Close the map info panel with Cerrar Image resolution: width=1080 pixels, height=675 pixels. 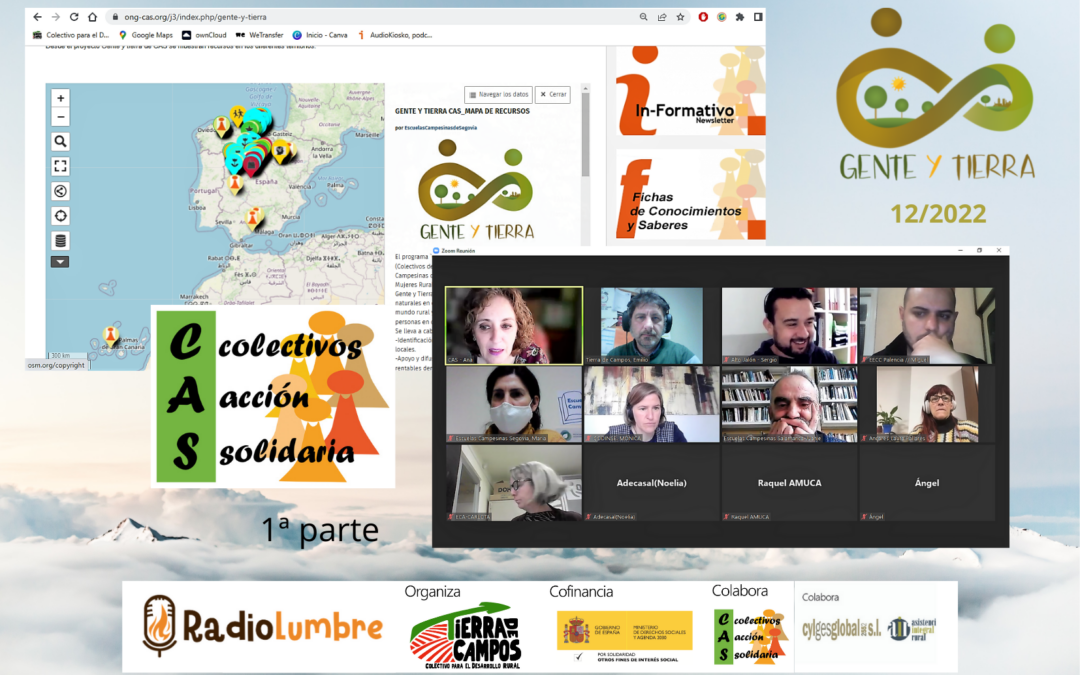coord(553,94)
